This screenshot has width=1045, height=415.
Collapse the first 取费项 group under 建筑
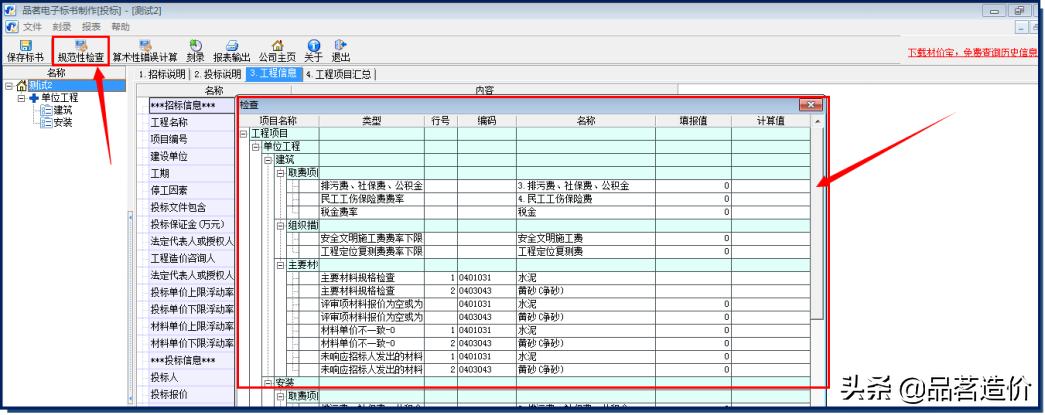(x=281, y=173)
